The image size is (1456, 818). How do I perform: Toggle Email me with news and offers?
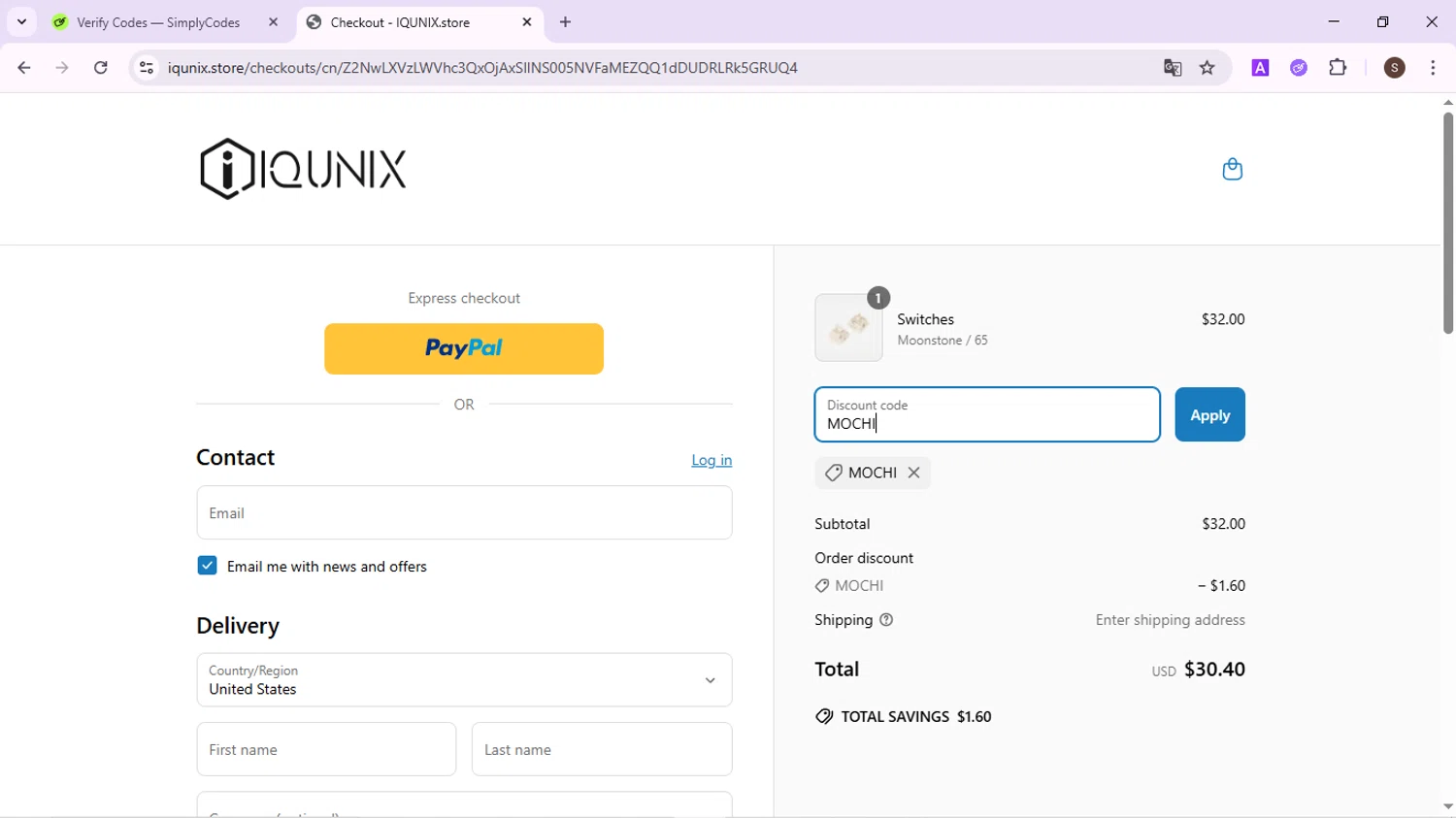click(207, 566)
